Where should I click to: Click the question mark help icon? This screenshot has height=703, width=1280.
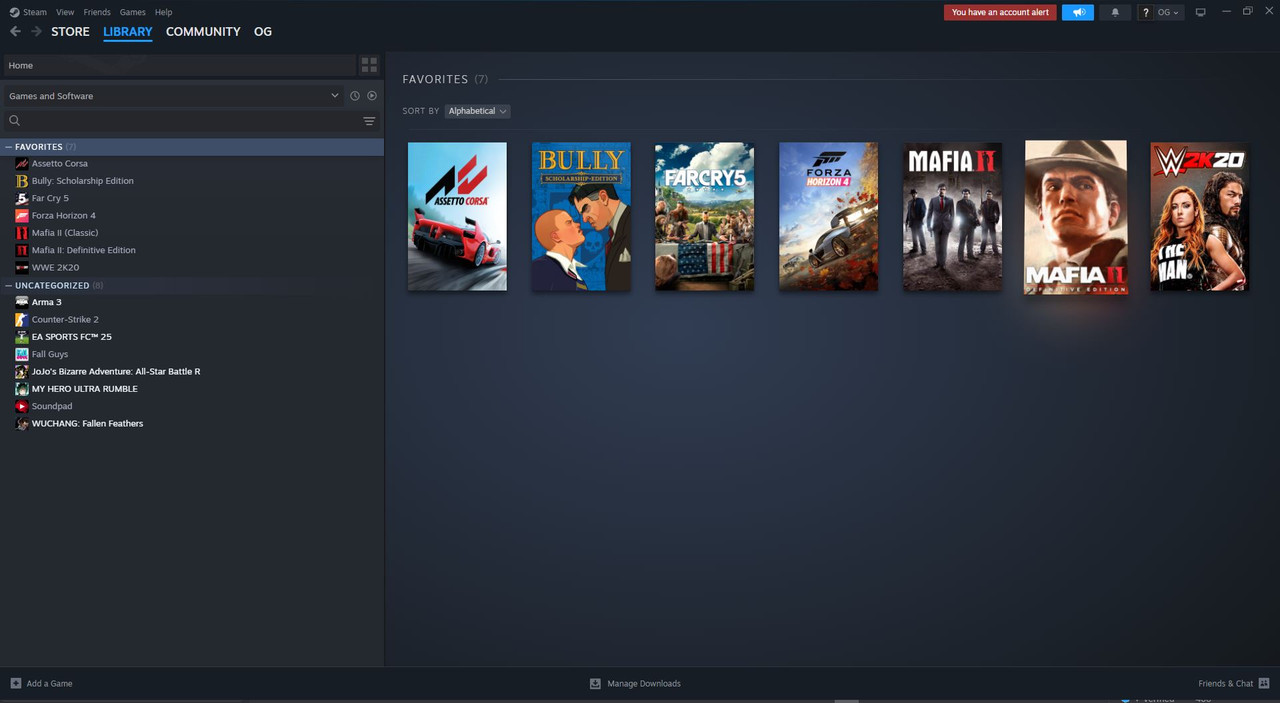pos(1146,12)
